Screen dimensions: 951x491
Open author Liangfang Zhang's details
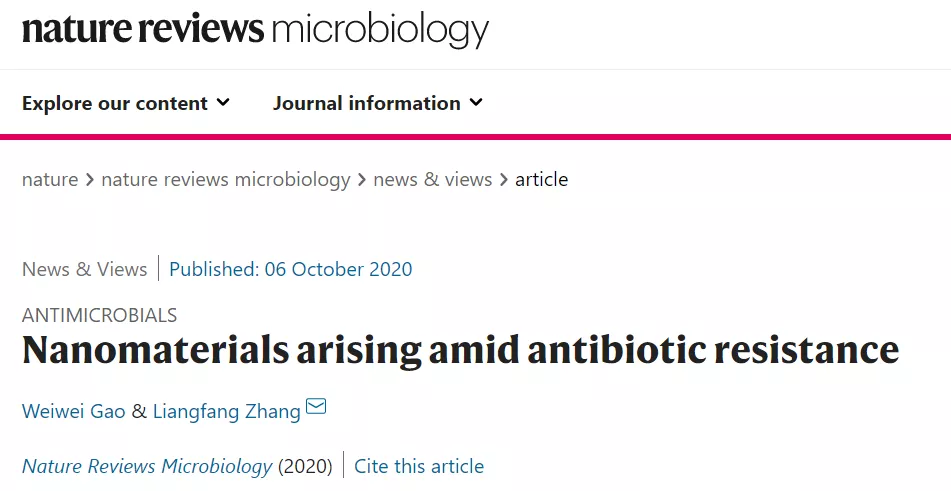pyautogui.click(x=227, y=412)
